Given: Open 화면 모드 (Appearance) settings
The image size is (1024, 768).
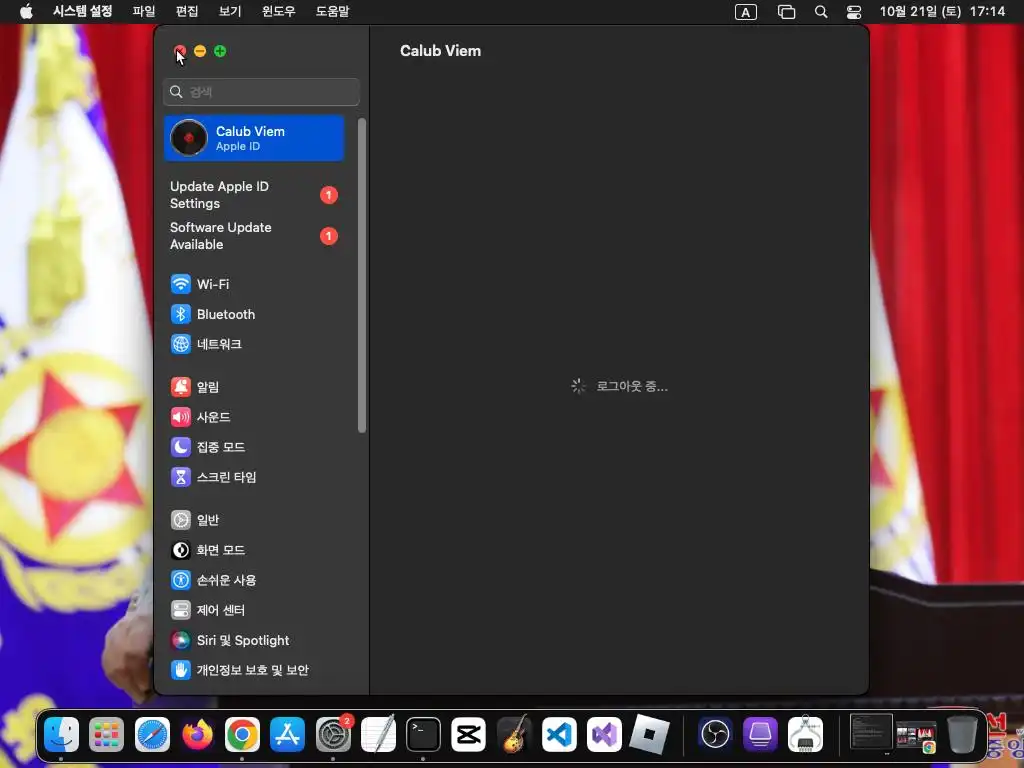Looking at the screenshot, I should pos(254,550).
